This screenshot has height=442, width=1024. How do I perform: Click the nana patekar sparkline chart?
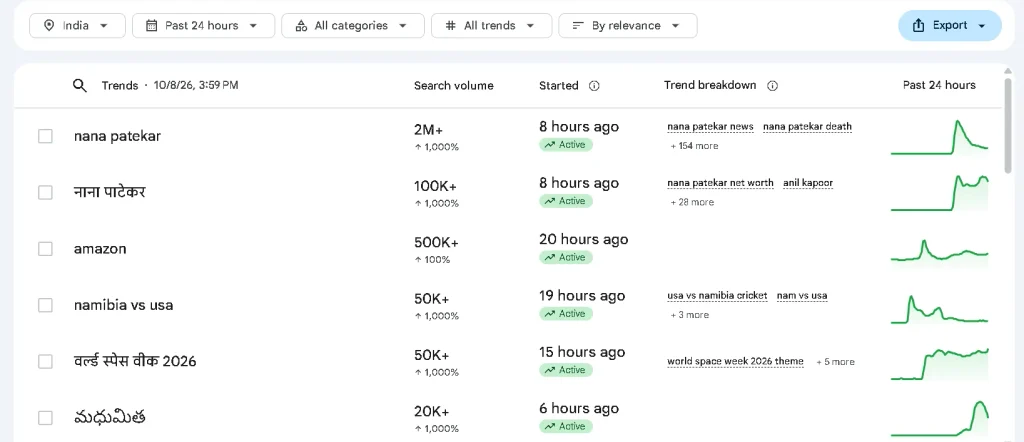tap(940, 137)
